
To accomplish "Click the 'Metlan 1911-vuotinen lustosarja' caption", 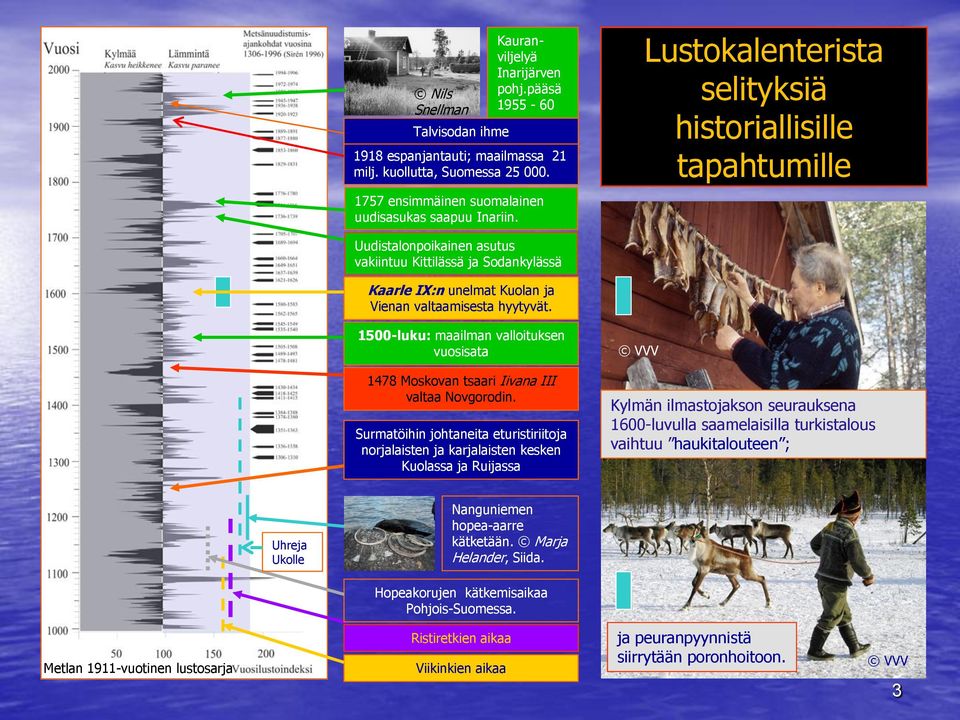I will click(x=138, y=669).
